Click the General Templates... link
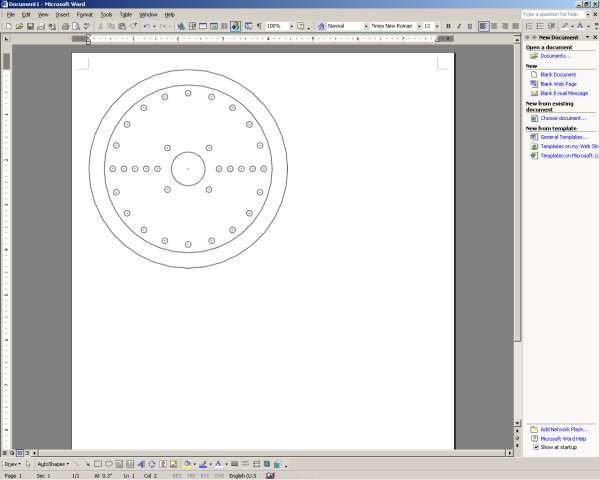This screenshot has width=600, height=480. point(564,137)
